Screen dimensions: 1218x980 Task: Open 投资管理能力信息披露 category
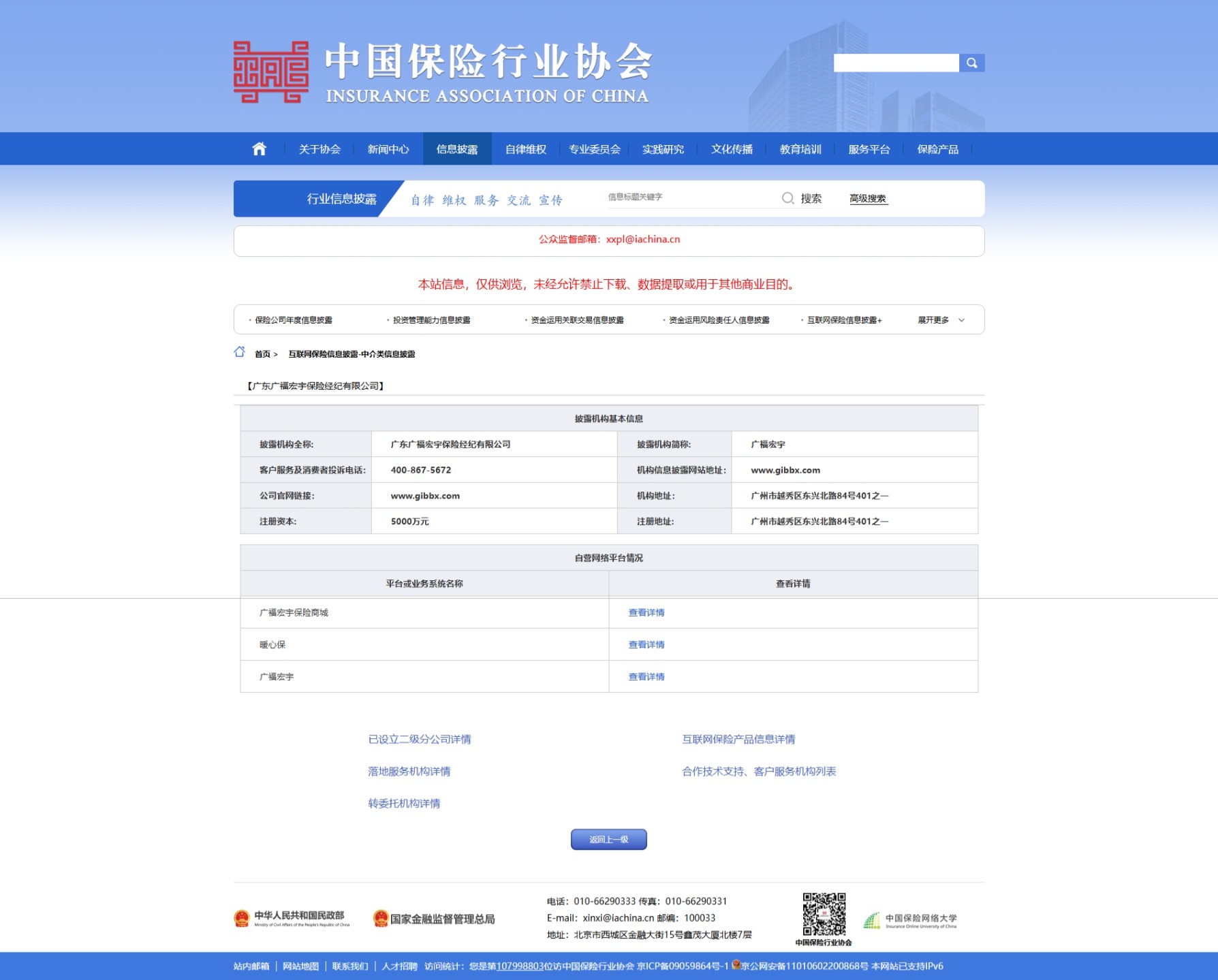[x=431, y=320]
